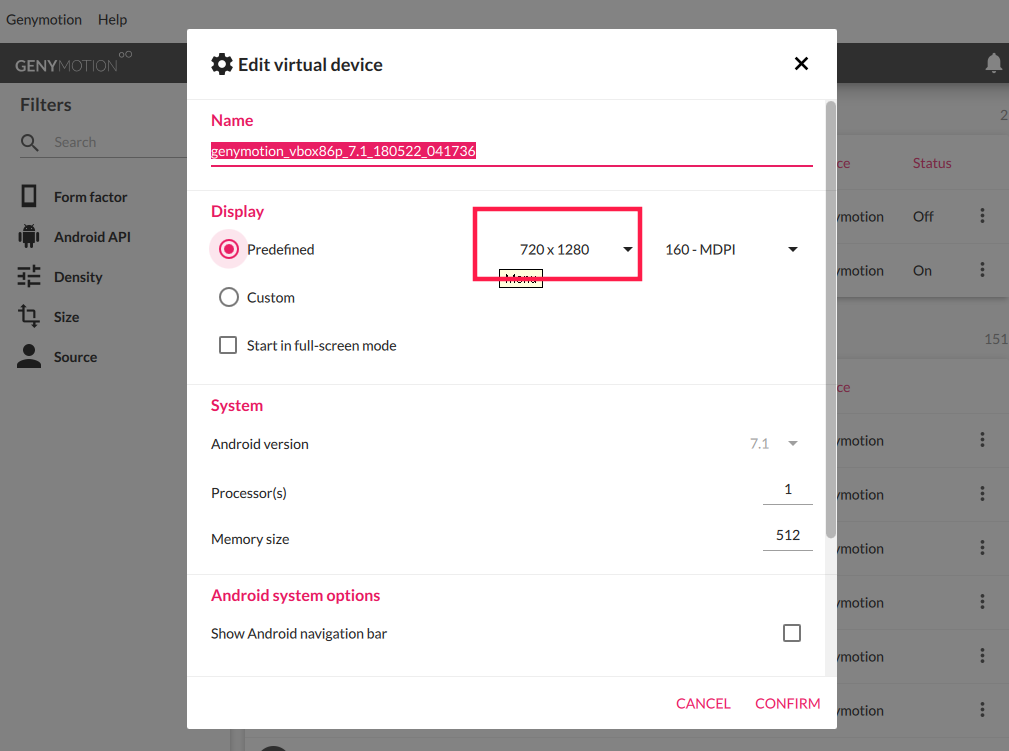Click the notification bell icon
The width and height of the screenshot is (1009, 751).
(x=994, y=63)
